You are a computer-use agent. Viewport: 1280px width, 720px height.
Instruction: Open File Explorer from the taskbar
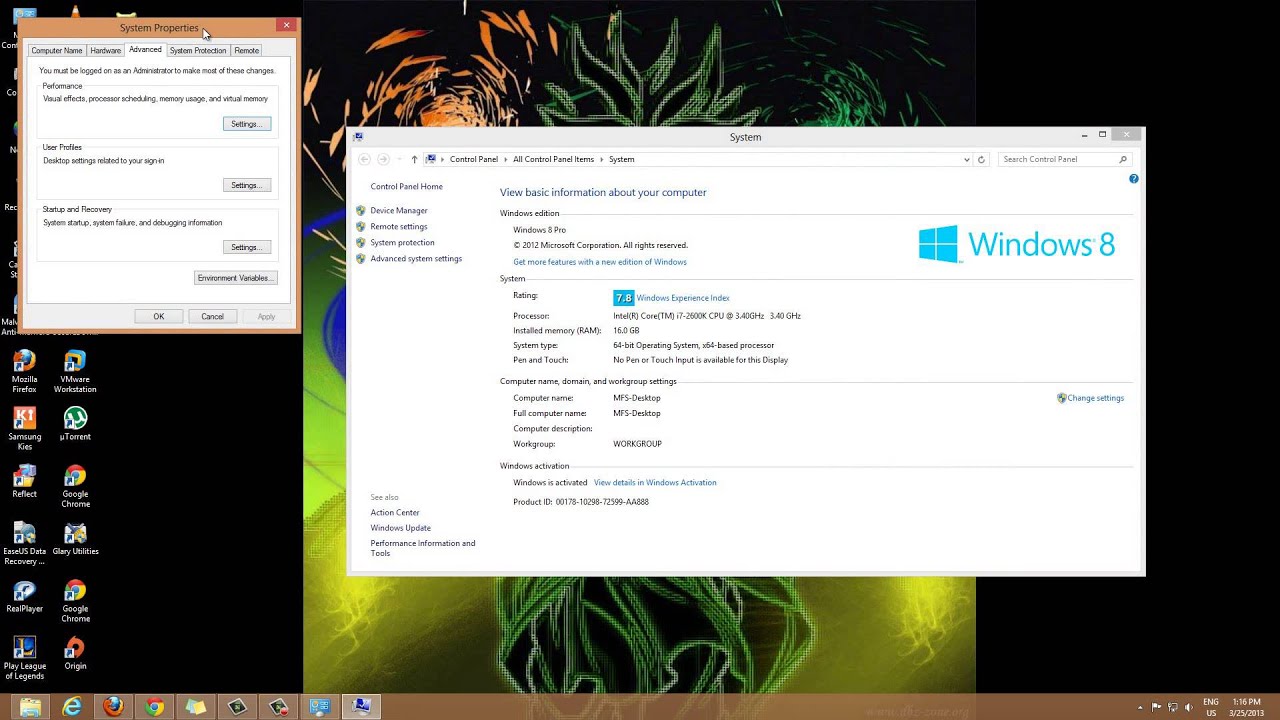31,707
